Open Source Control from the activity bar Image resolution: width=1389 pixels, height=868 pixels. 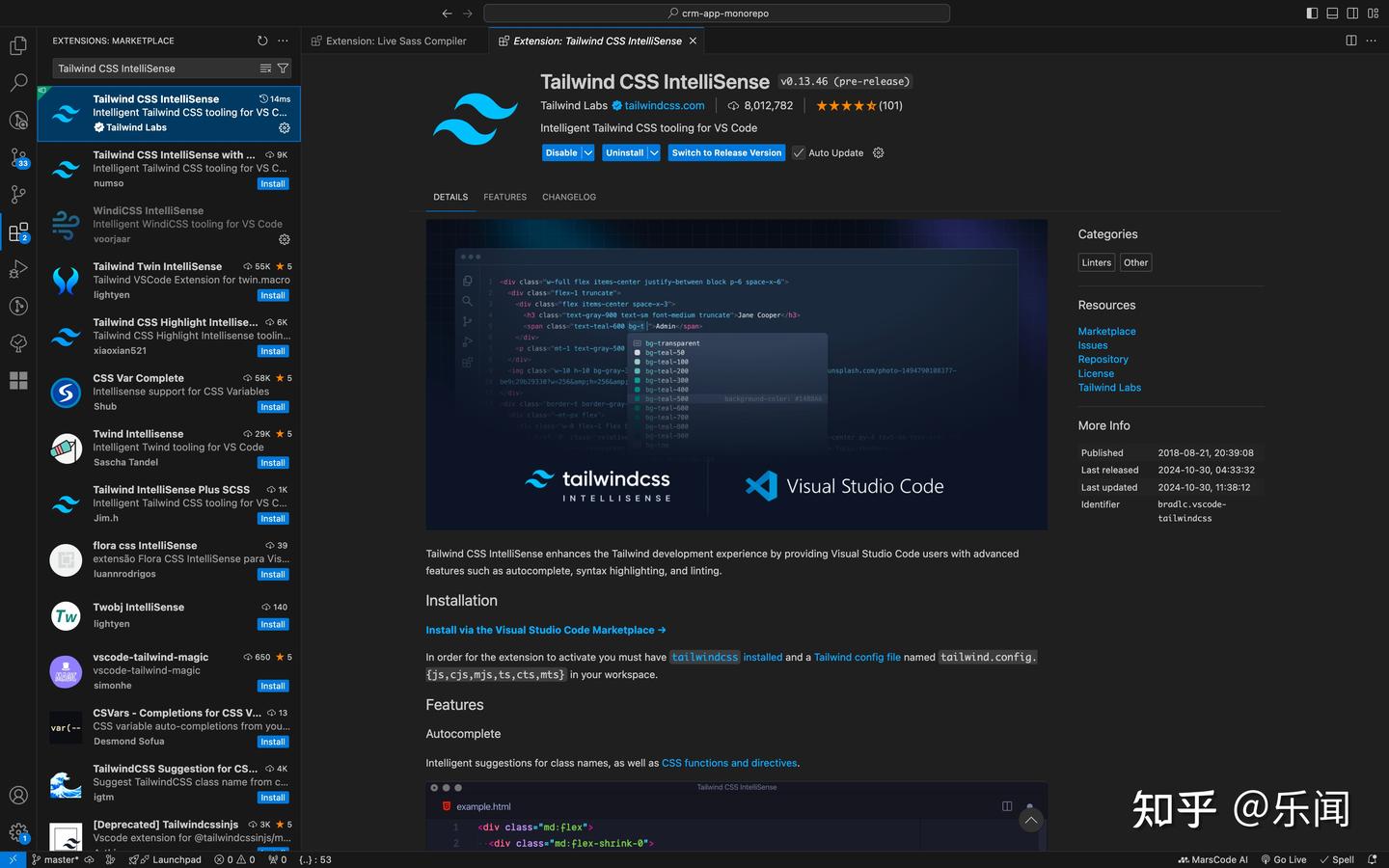(18, 157)
